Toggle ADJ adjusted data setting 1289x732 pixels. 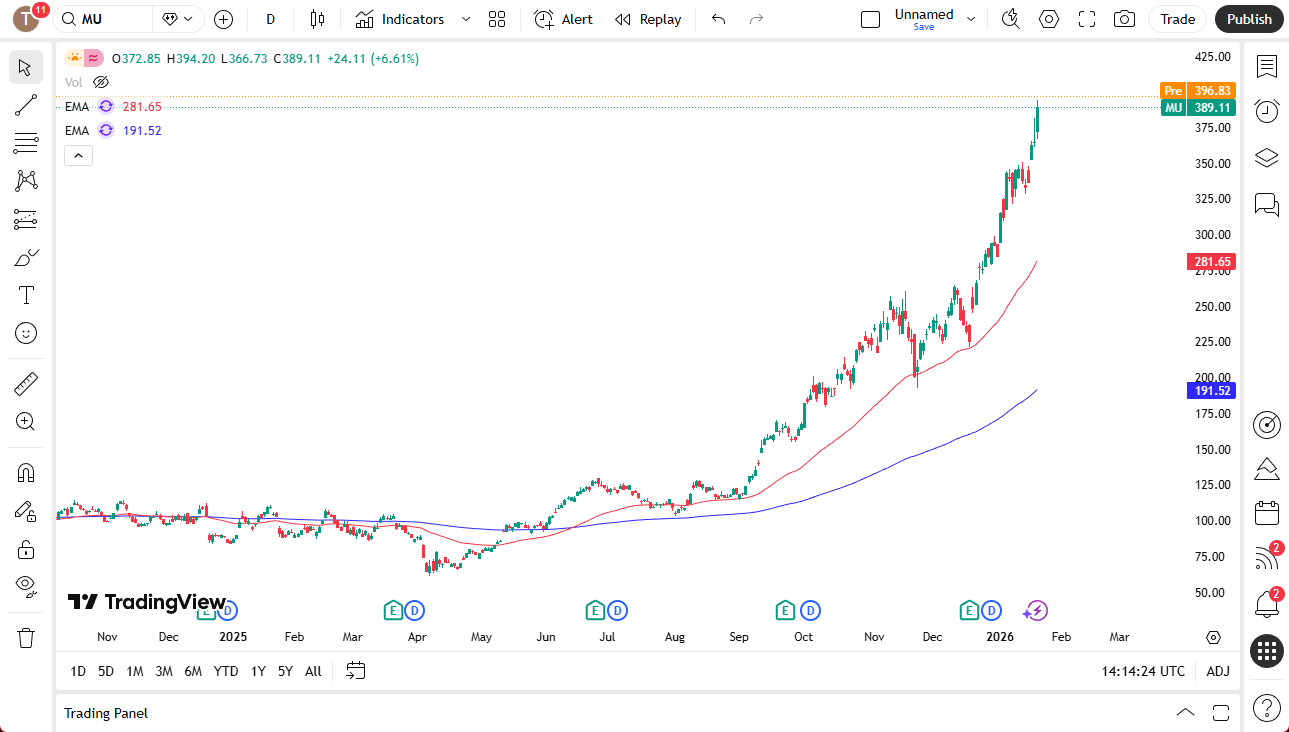(x=1218, y=671)
